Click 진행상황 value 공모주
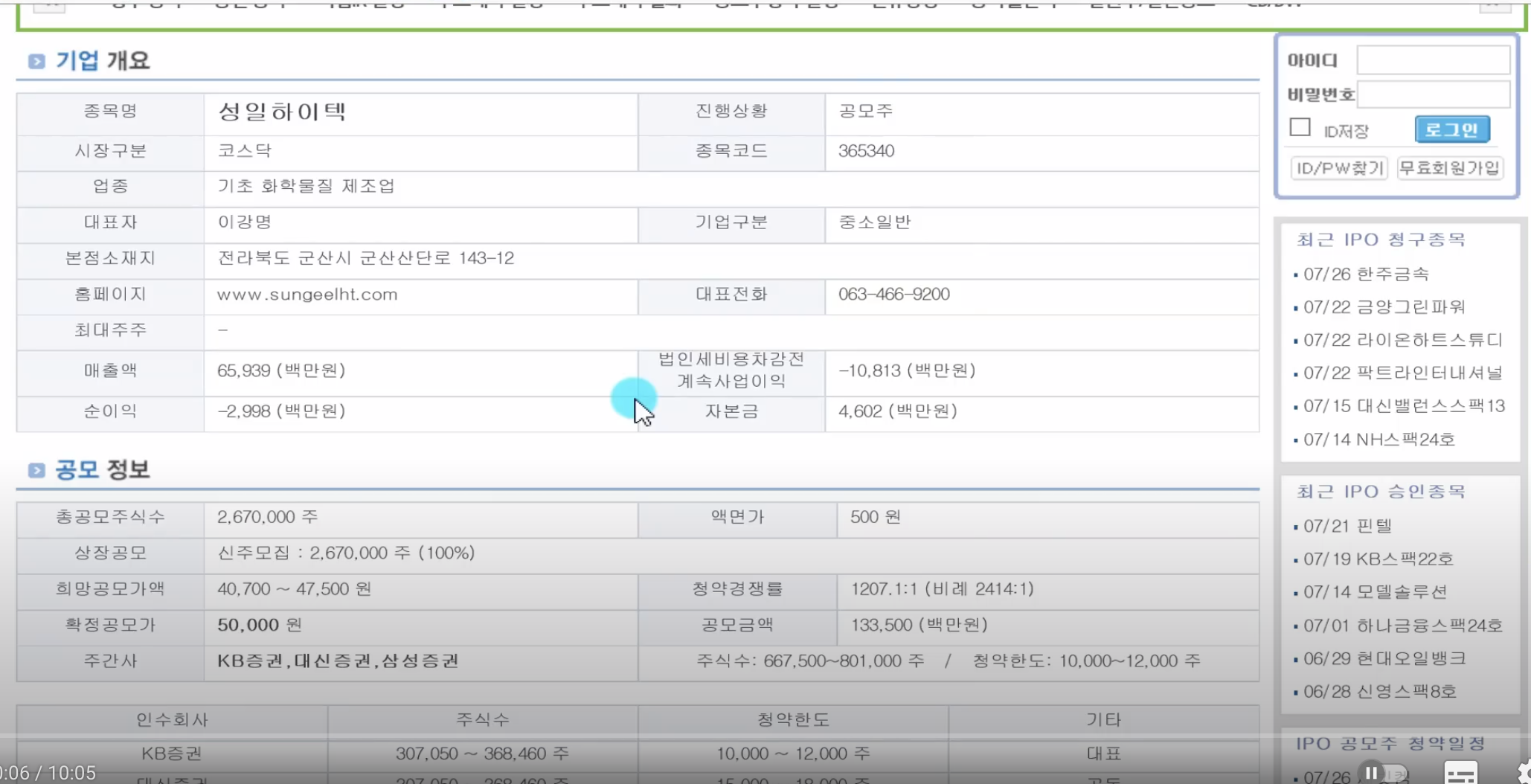Viewport: 1531px width, 784px height. 866,112
